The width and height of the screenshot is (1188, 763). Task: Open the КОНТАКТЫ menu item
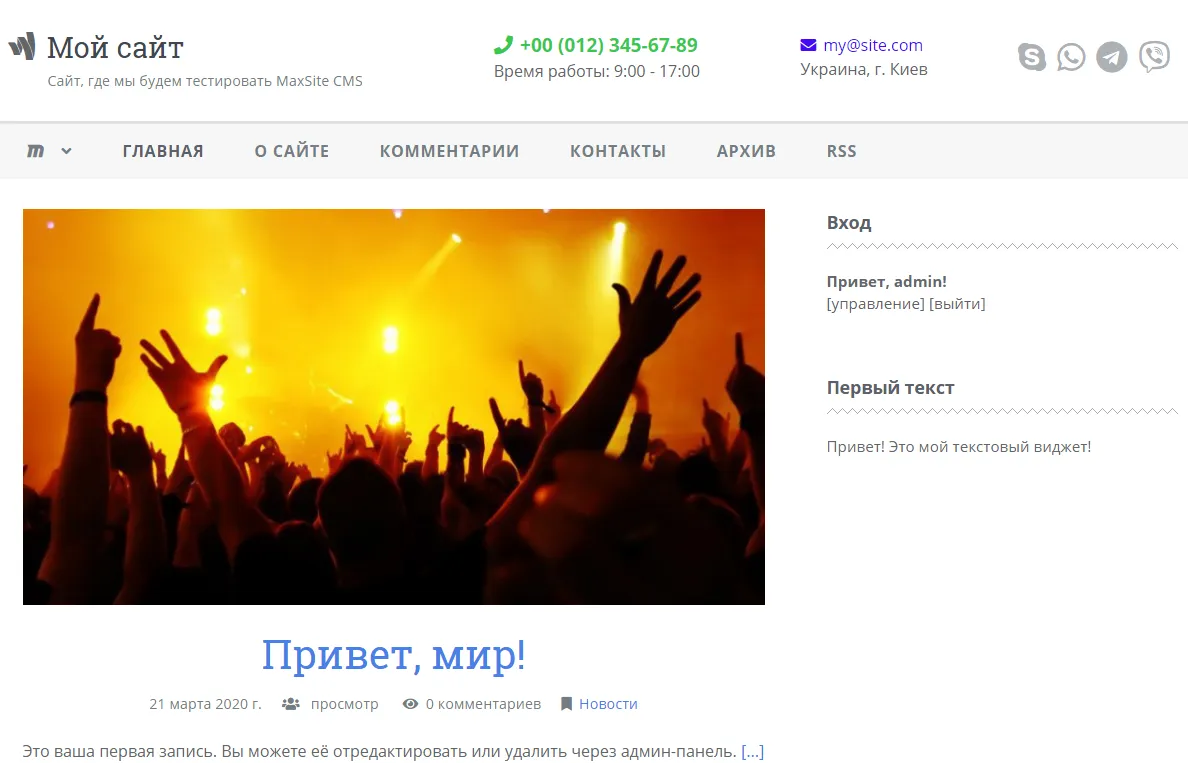click(x=617, y=151)
